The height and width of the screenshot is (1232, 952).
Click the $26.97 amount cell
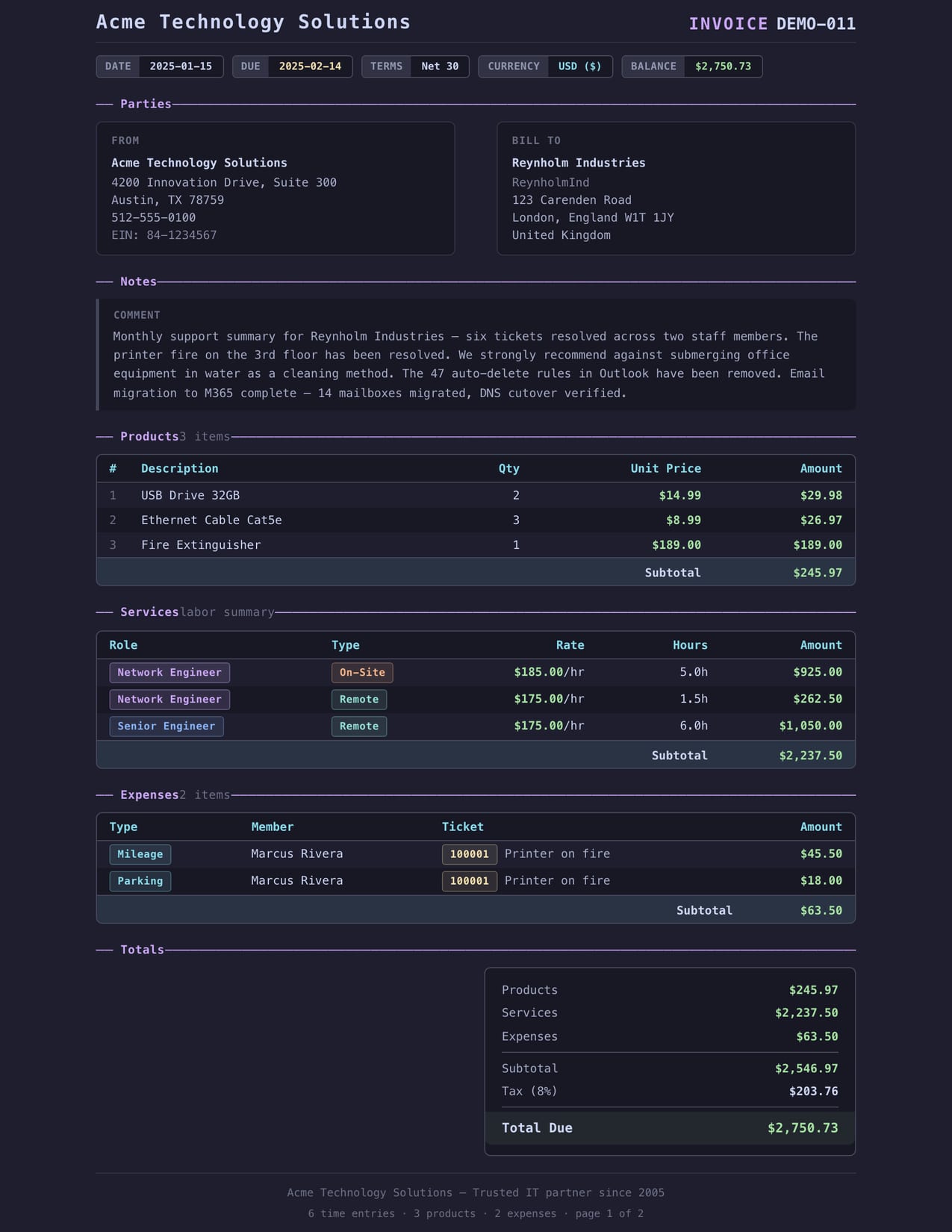tap(821, 520)
